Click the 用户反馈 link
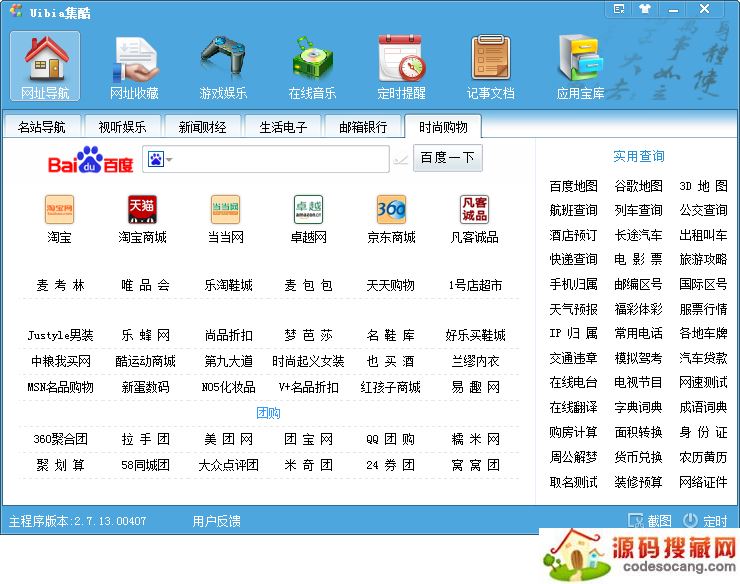The image size is (740, 584). [x=217, y=521]
